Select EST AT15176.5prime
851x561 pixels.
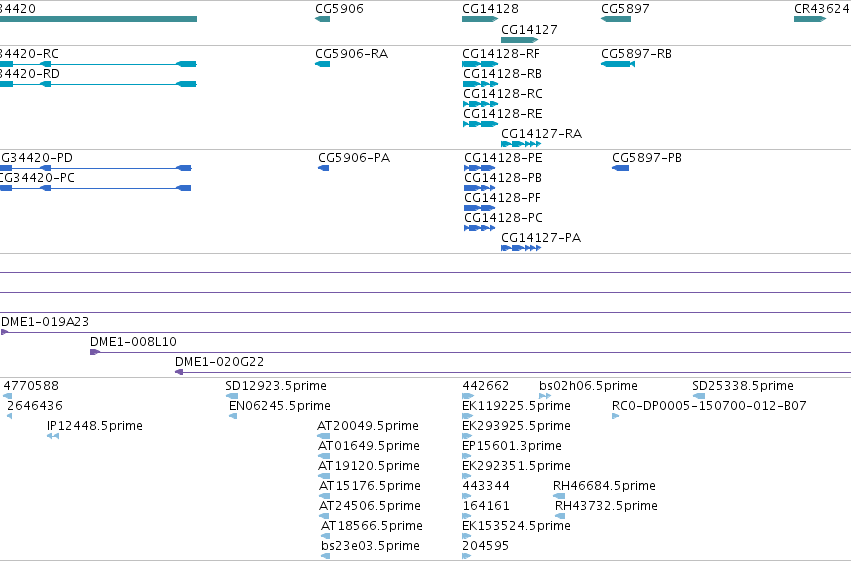tap(325, 496)
